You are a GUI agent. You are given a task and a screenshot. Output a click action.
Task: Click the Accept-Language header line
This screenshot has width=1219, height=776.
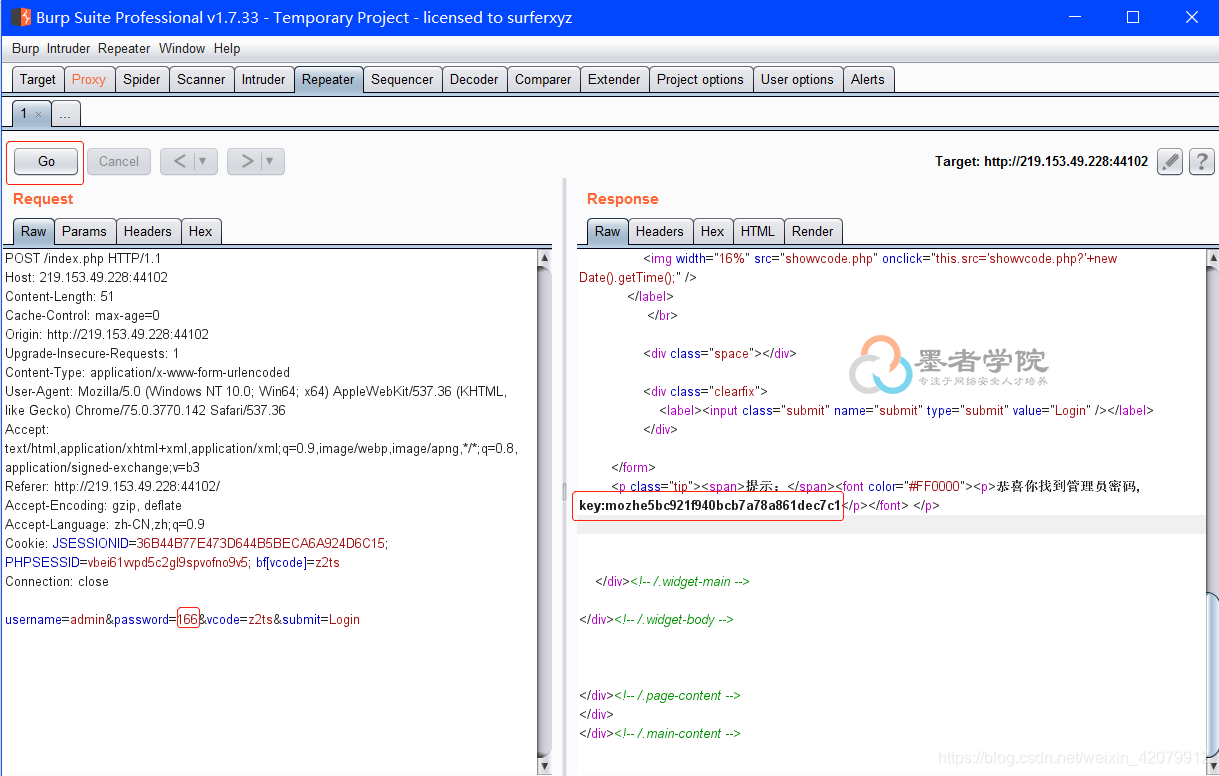pos(105,524)
